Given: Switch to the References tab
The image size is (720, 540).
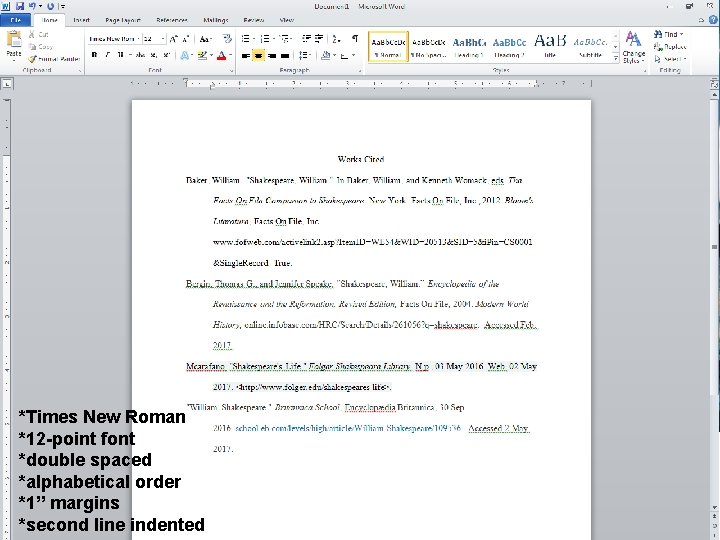Looking at the screenshot, I should (x=172, y=20).
